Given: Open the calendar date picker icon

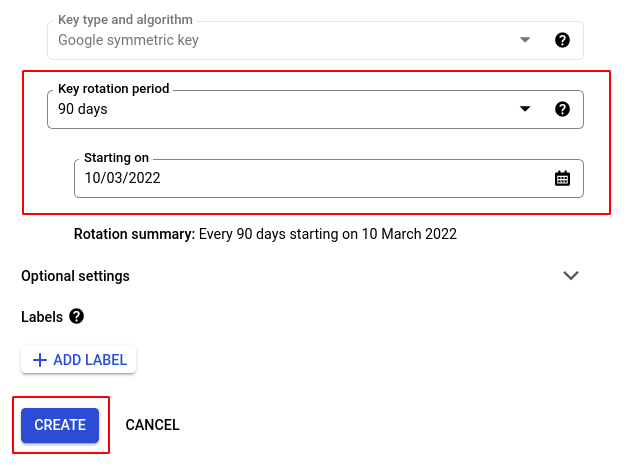Looking at the screenshot, I should [x=562, y=178].
